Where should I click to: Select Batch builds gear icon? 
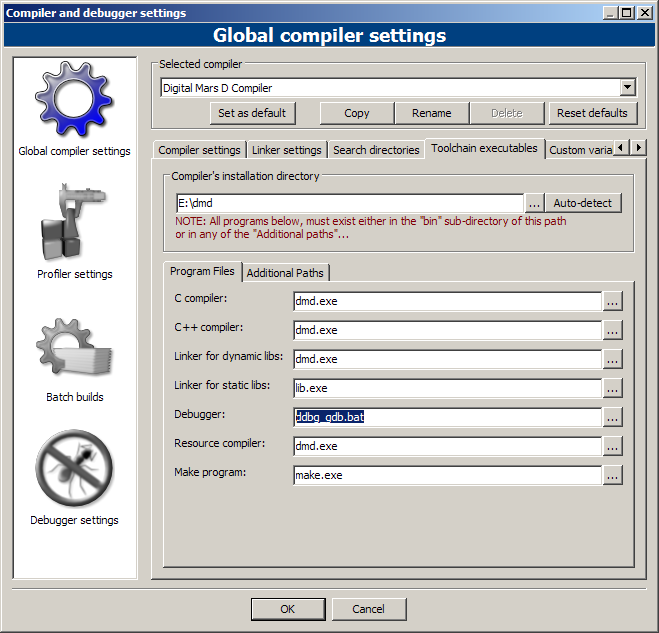pos(74,347)
